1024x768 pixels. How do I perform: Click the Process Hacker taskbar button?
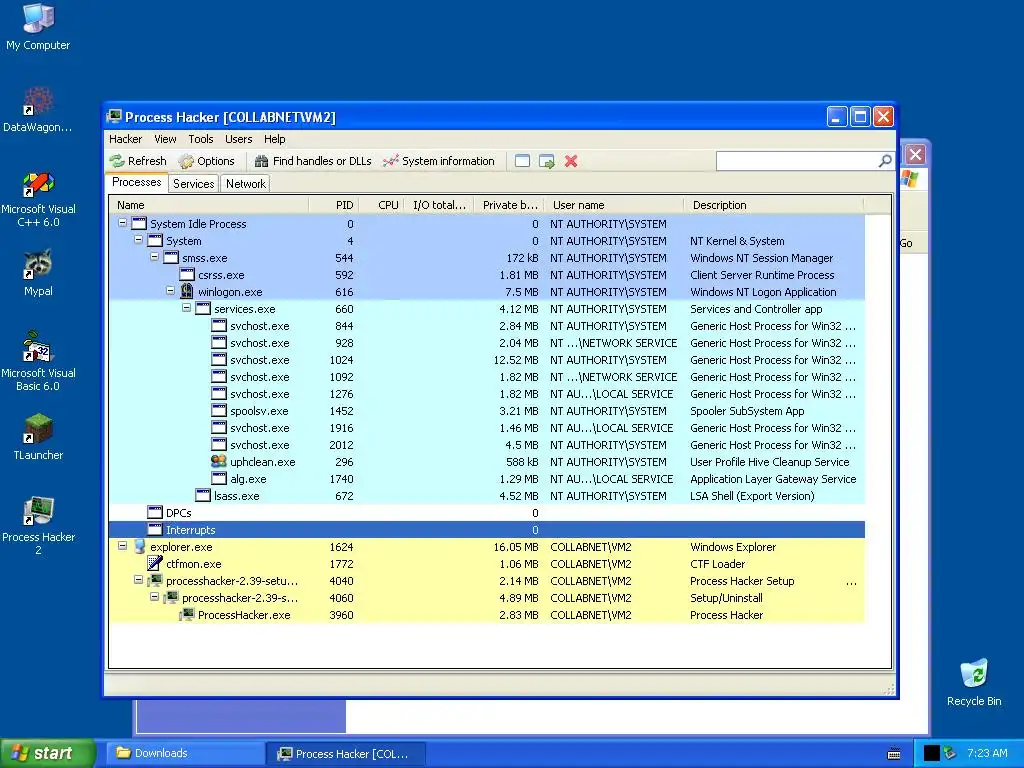click(346, 754)
